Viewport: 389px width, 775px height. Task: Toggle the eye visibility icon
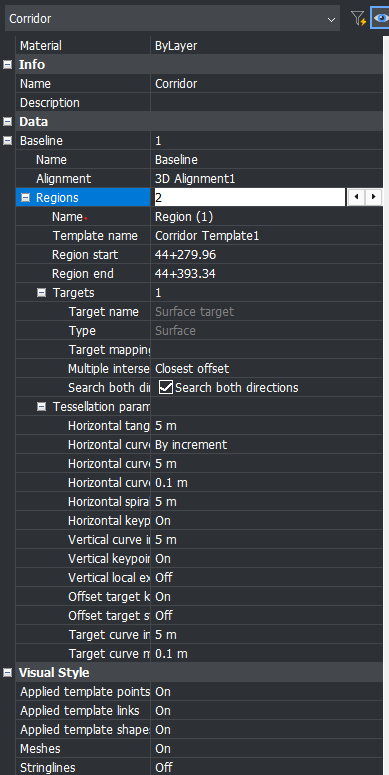tap(380, 19)
